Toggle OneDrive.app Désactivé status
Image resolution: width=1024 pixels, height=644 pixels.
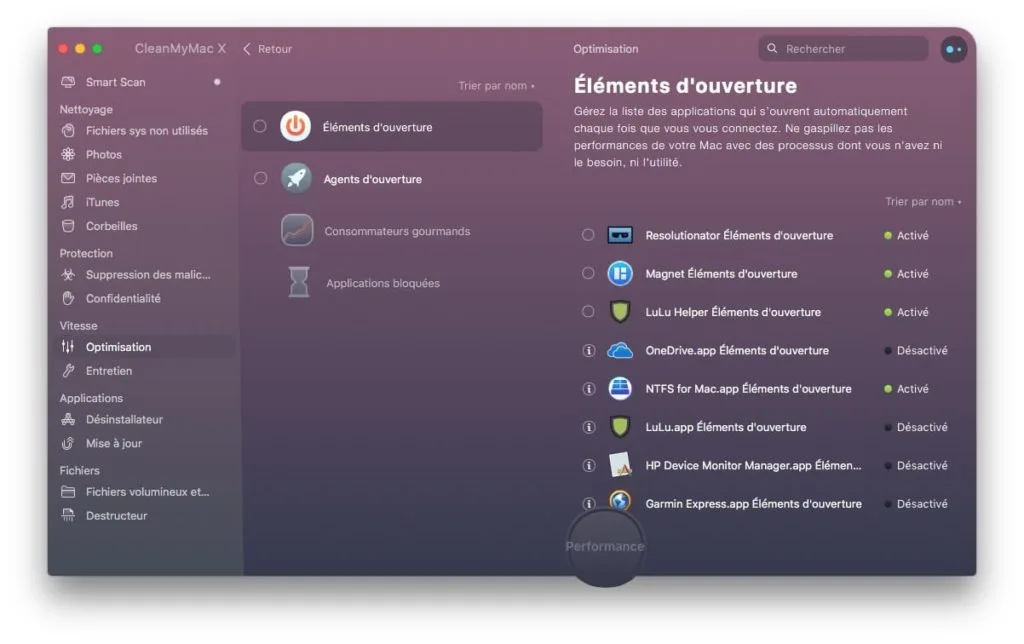915,351
